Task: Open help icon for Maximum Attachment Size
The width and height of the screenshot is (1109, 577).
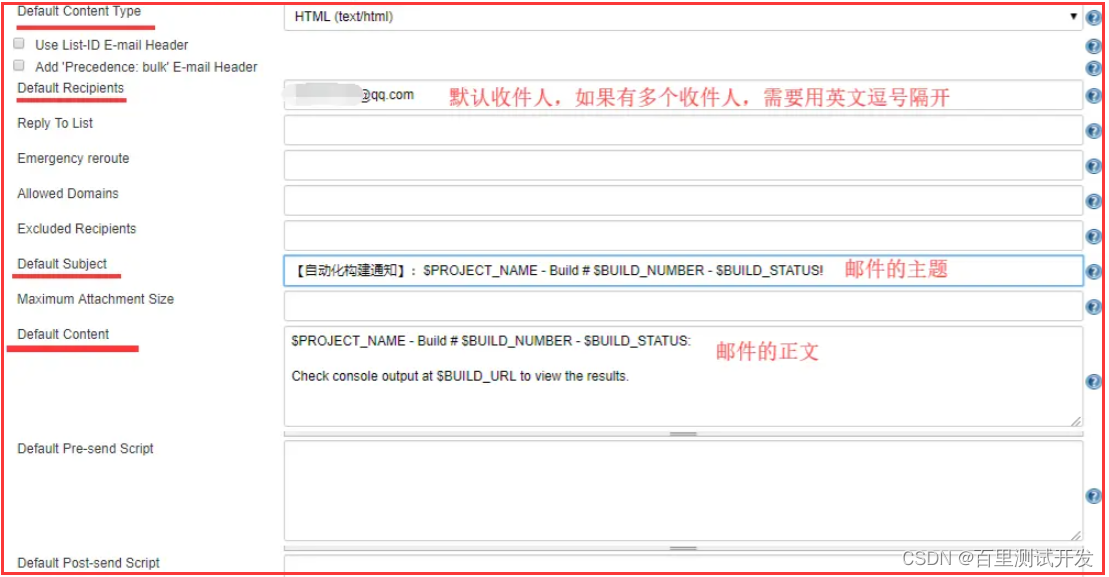Action: (1093, 307)
